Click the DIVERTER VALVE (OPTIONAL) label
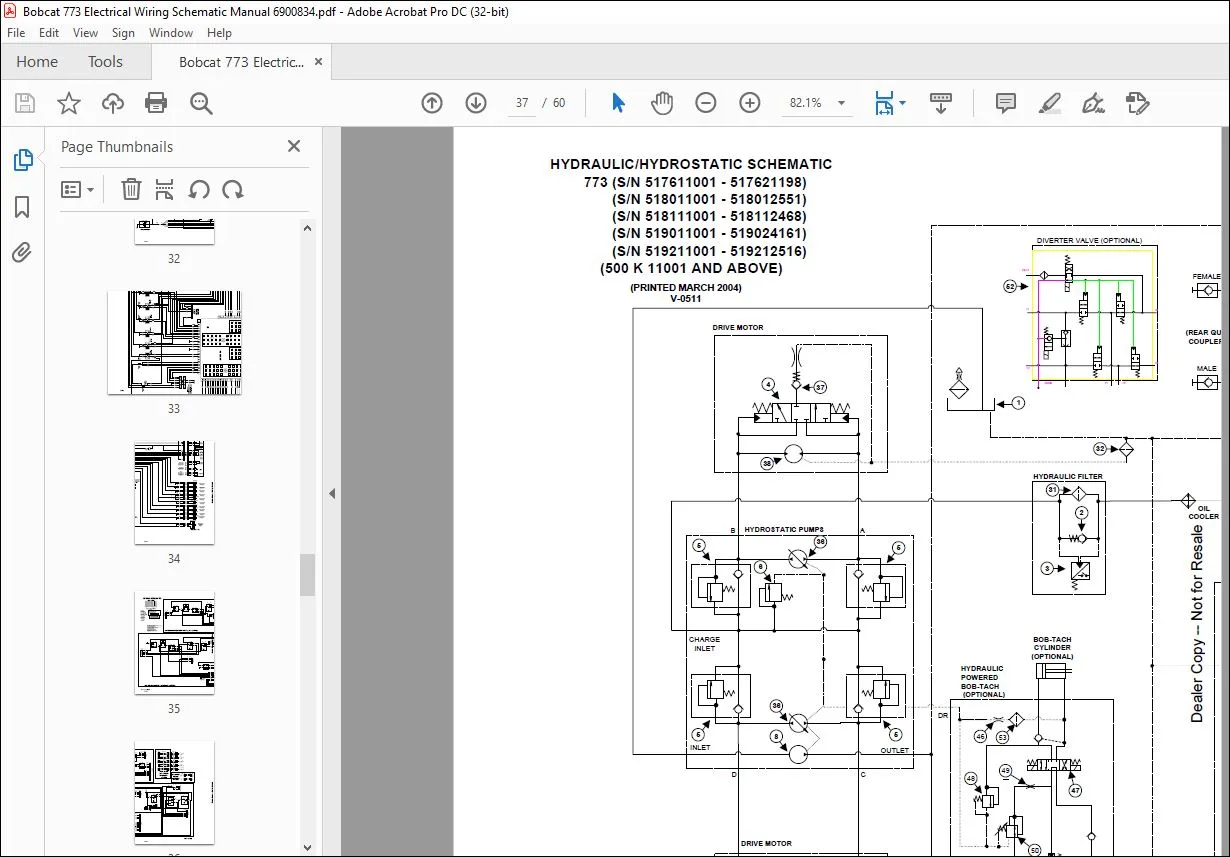This screenshot has width=1230, height=857. pyautogui.click(x=1089, y=240)
